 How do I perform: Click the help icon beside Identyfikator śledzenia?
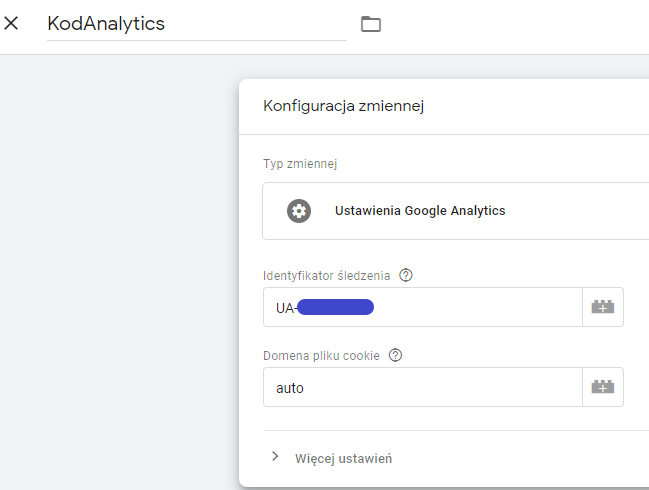[x=406, y=275]
